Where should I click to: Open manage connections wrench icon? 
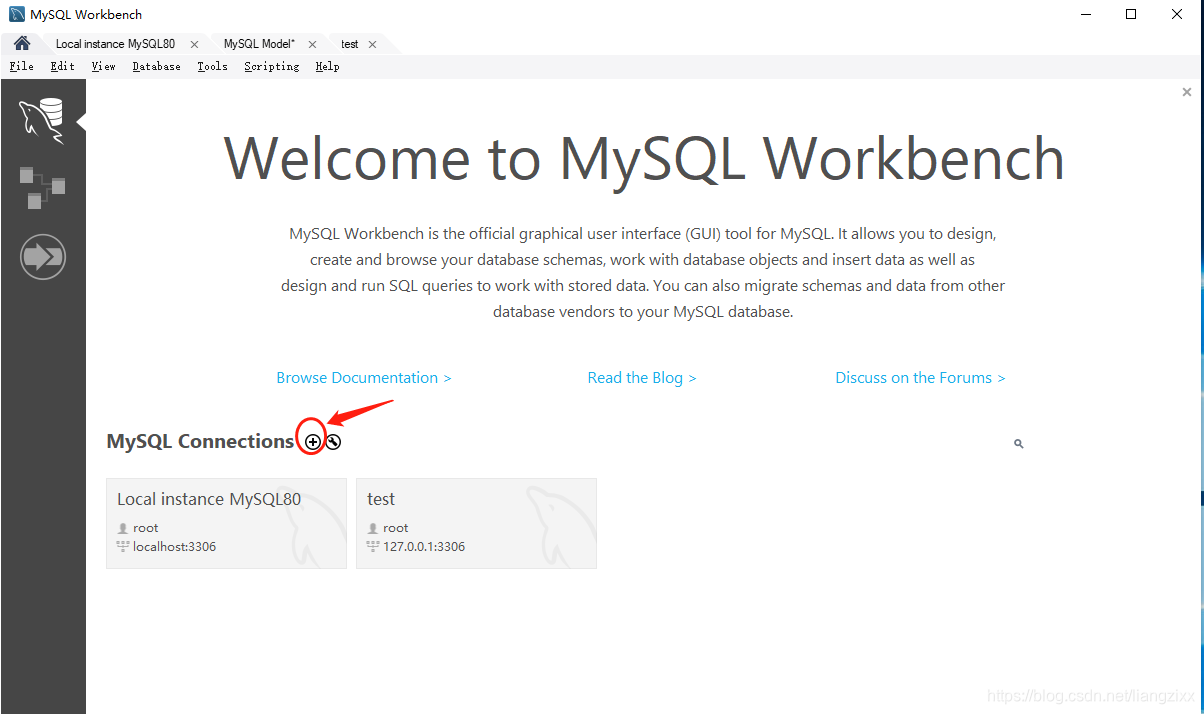pyautogui.click(x=333, y=442)
